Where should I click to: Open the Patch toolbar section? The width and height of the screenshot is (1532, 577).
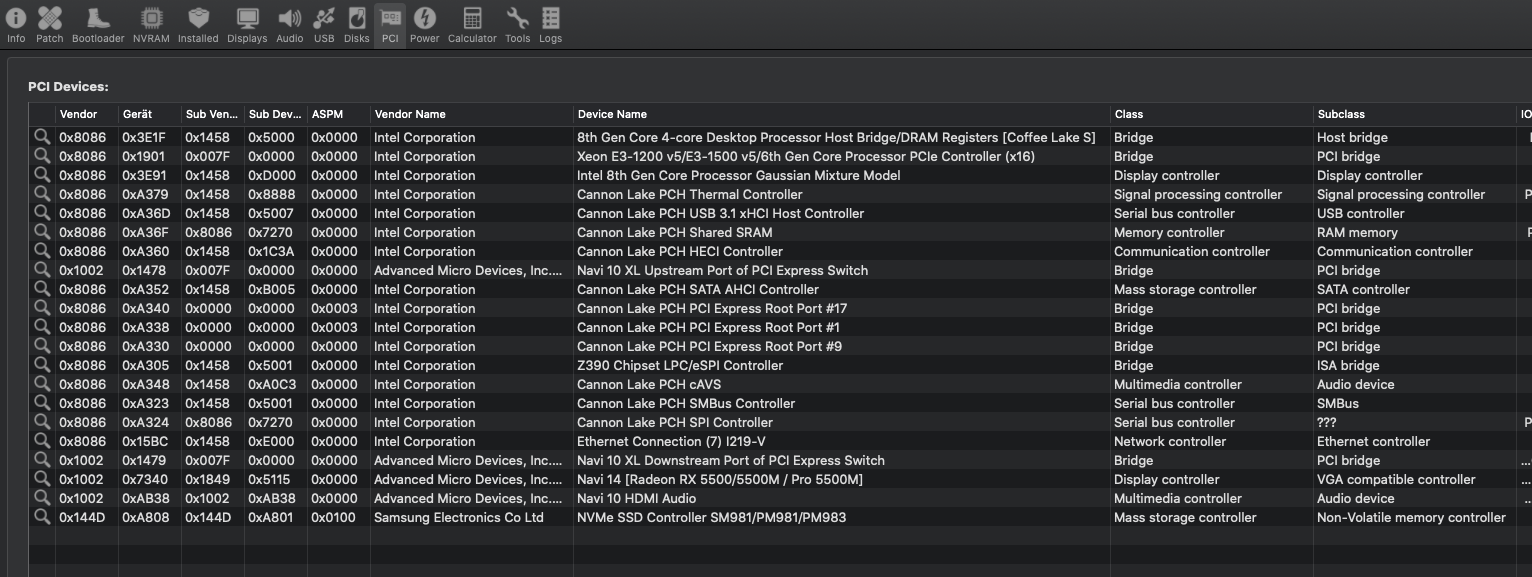tap(49, 24)
